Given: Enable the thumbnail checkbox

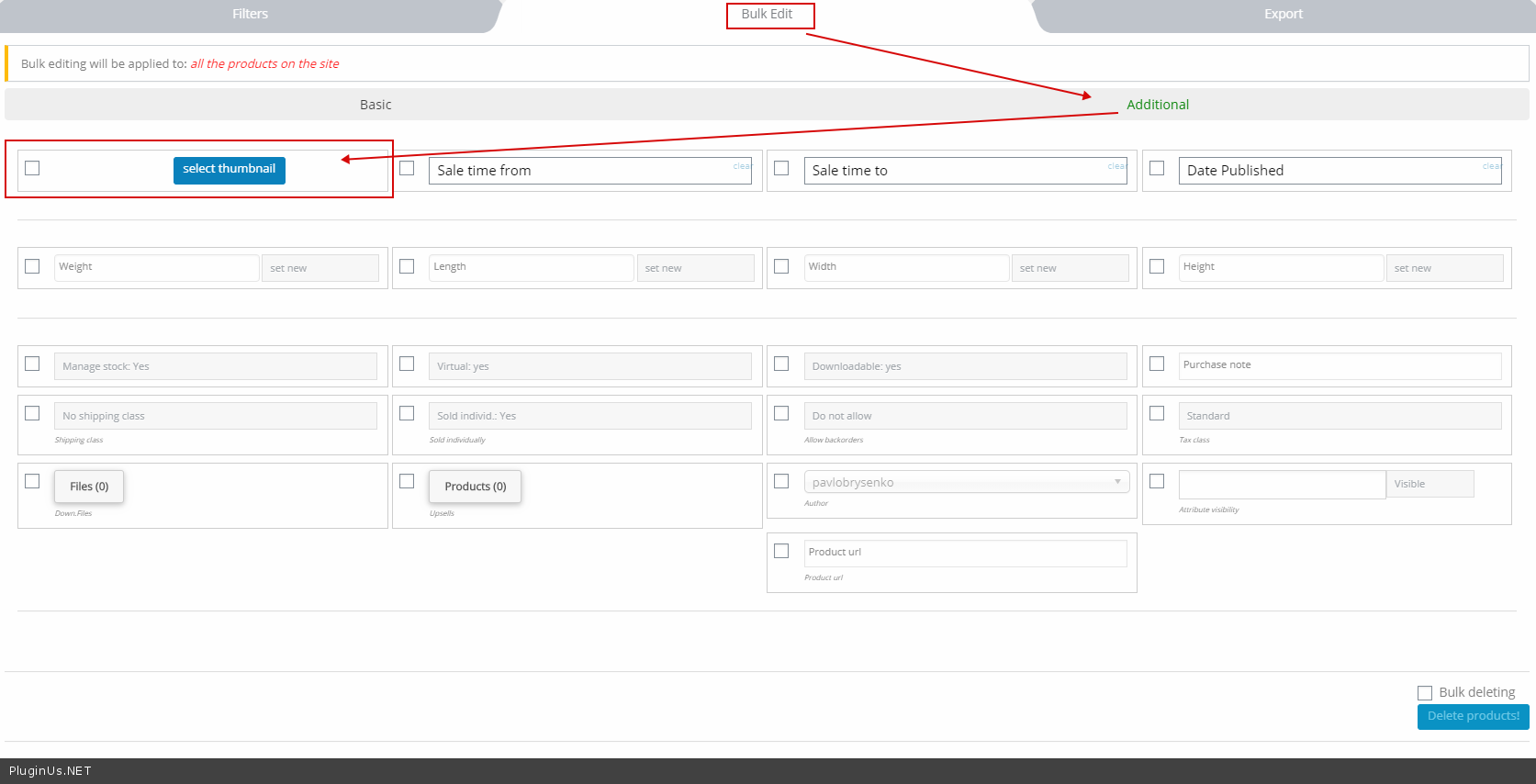Looking at the screenshot, I should coord(32,168).
